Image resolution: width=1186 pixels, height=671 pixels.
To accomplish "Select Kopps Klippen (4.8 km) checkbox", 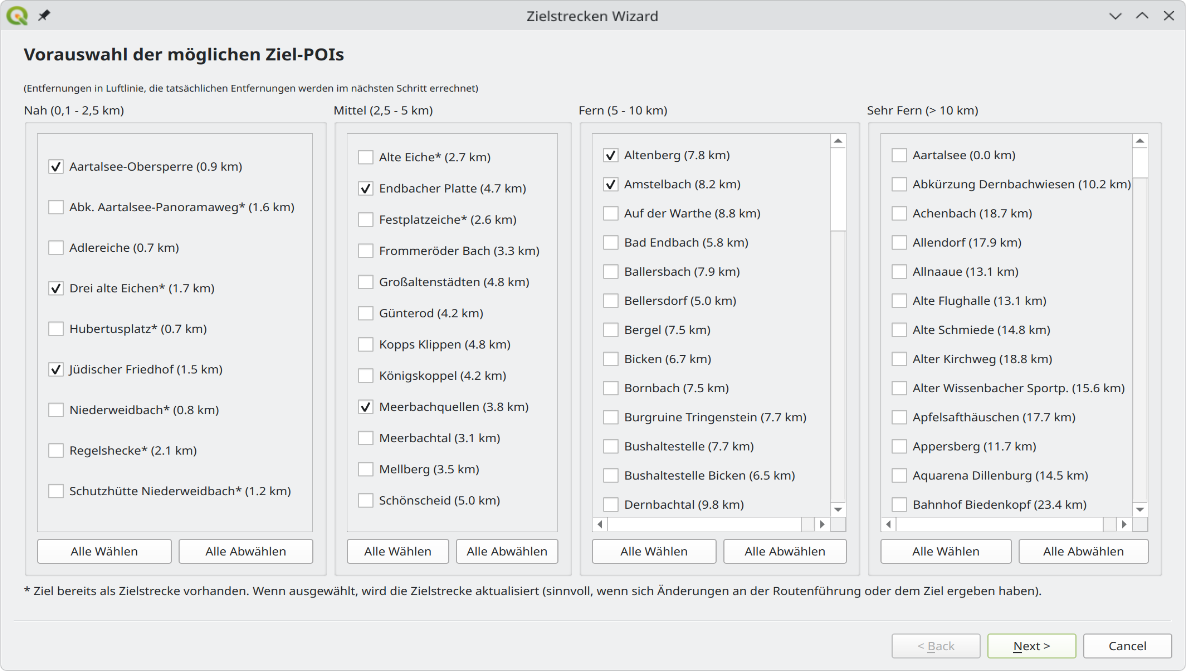I will coord(366,344).
